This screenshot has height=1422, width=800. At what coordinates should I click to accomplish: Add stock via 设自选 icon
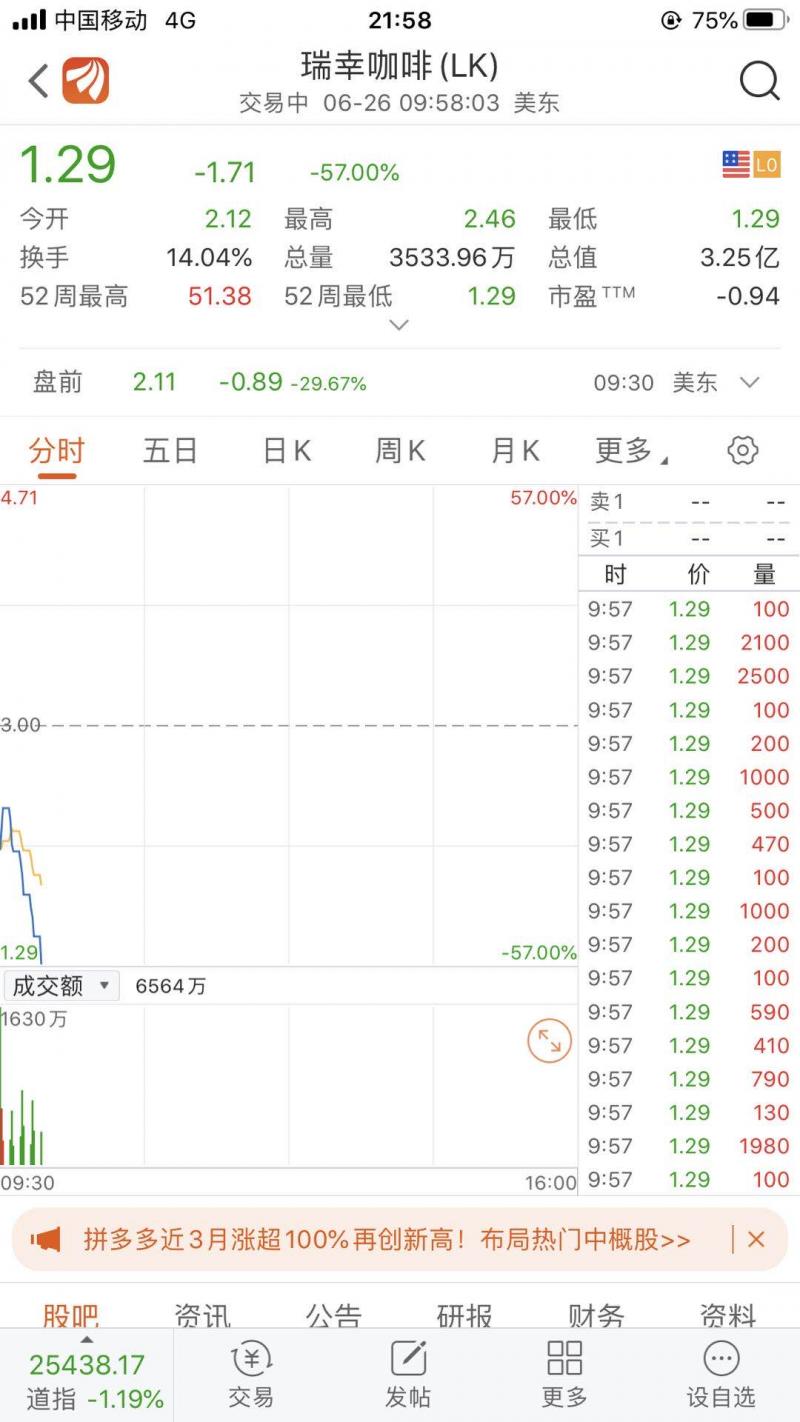(x=721, y=1374)
